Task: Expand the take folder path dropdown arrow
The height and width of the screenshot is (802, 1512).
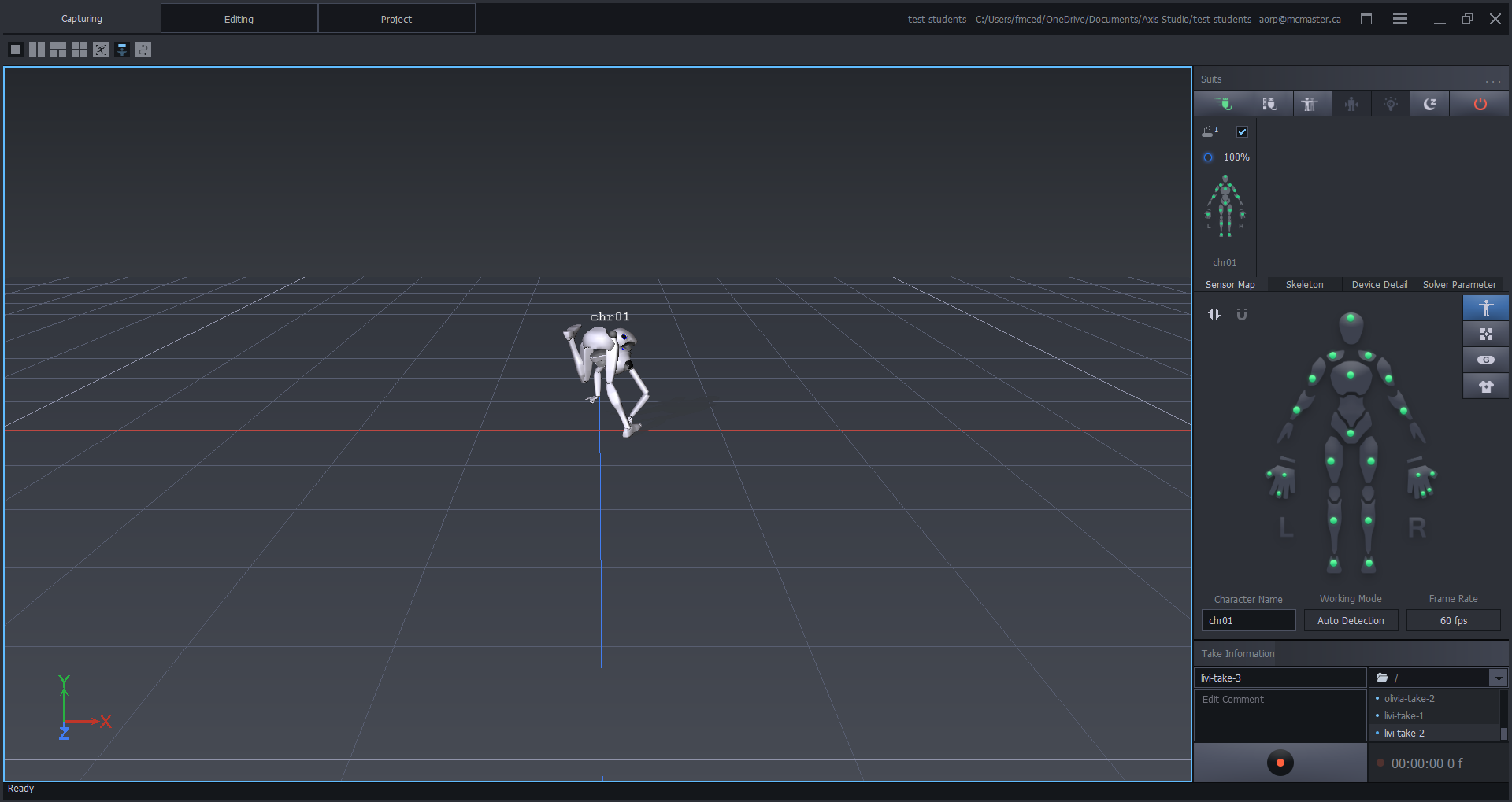Action: [1498, 678]
